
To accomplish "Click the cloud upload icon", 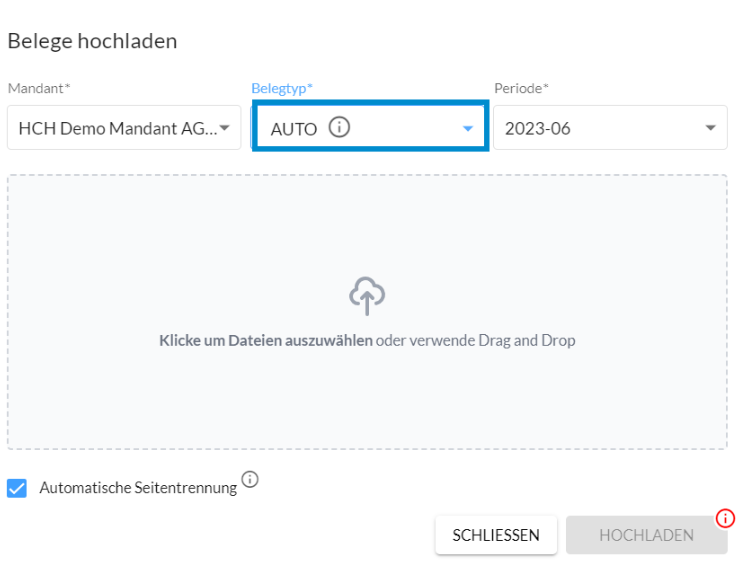I will click(x=367, y=296).
